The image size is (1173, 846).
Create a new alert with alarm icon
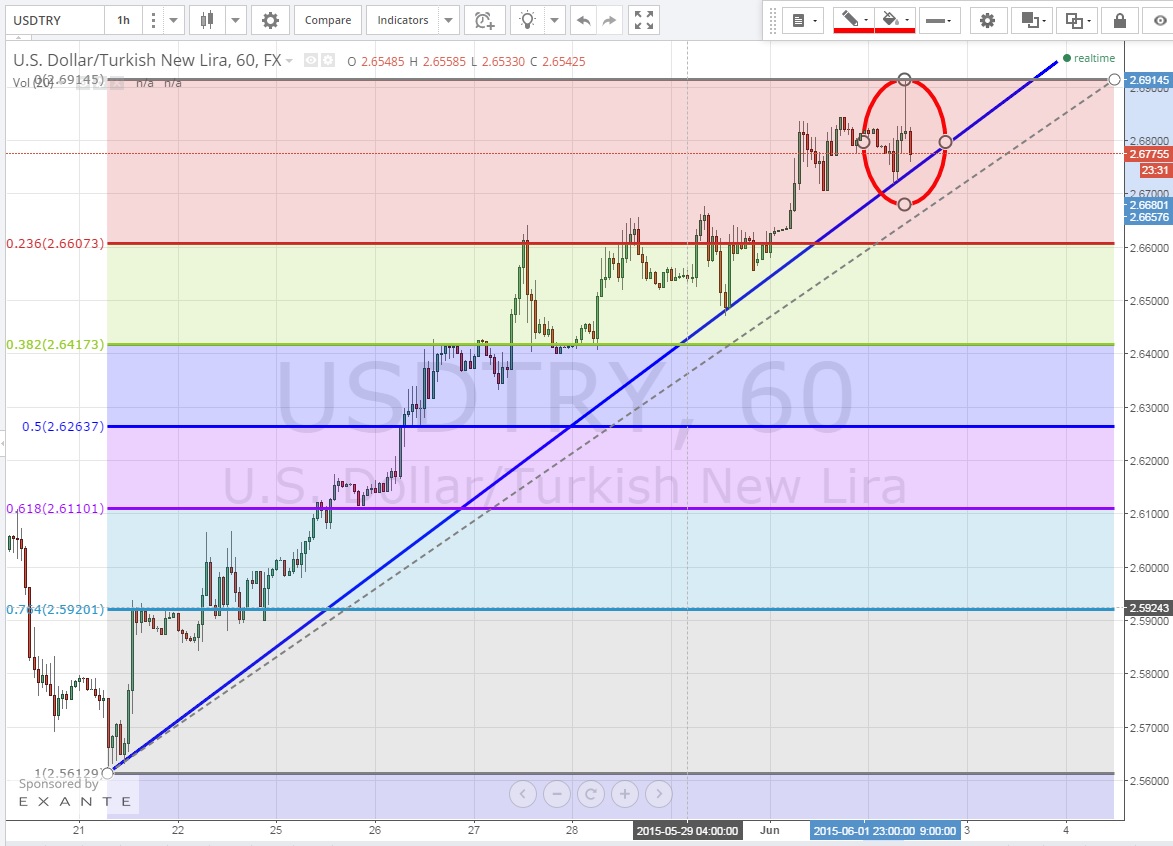pyautogui.click(x=484, y=20)
